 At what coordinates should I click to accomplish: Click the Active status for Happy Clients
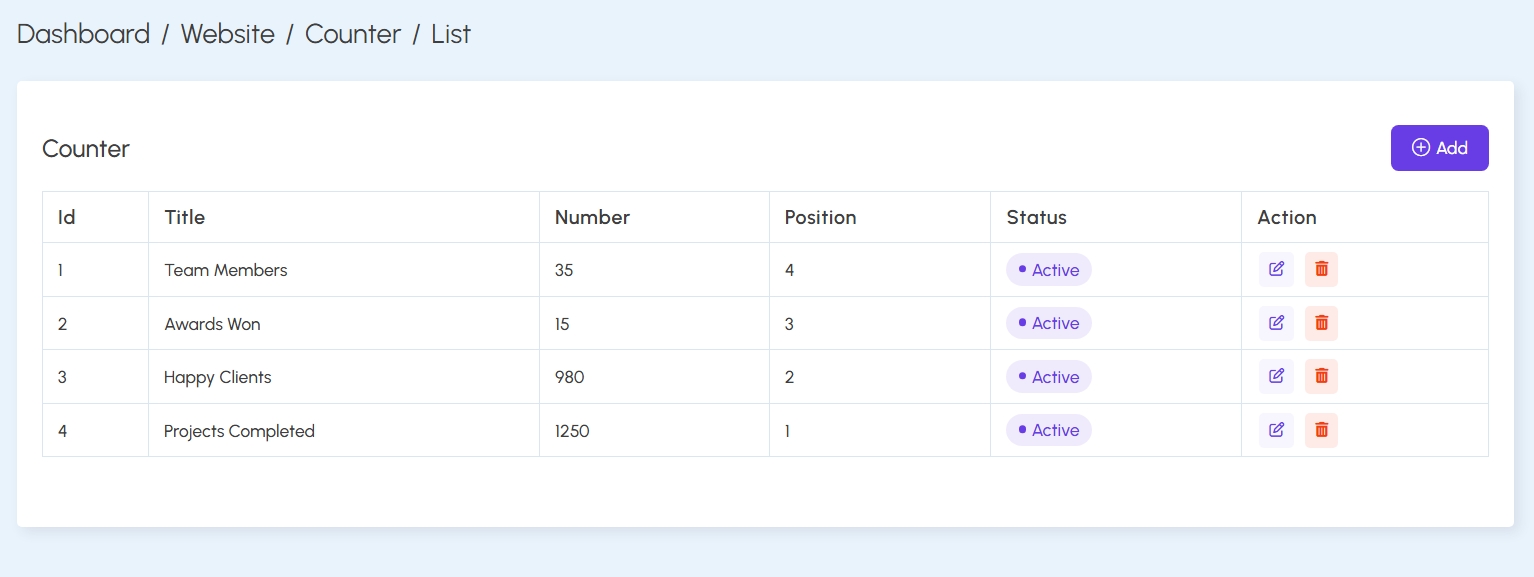point(1048,377)
